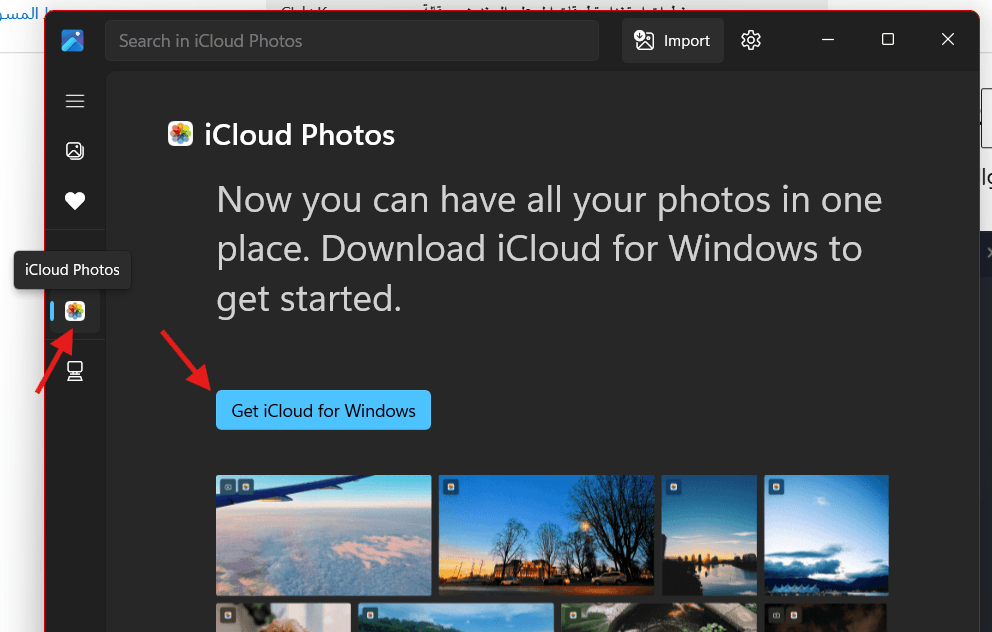Viewport: 992px width, 632px height.
Task: Click Get iCloud for Windows button
Action: (x=323, y=410)
